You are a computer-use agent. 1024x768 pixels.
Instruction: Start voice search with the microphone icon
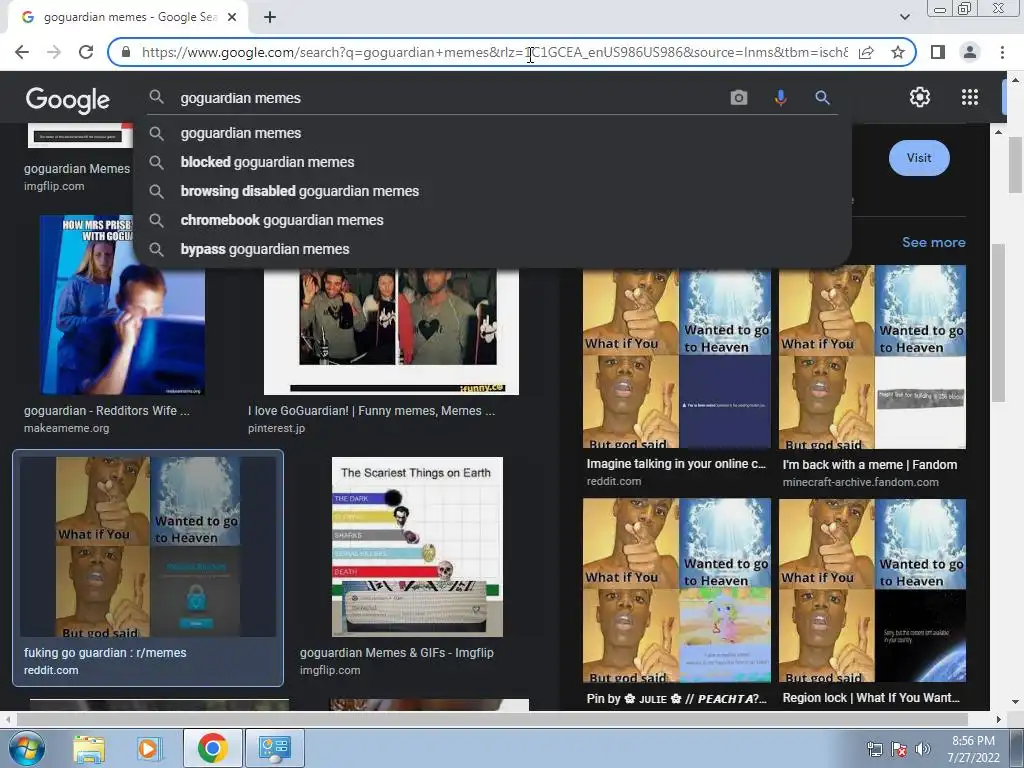coord(780,98)
